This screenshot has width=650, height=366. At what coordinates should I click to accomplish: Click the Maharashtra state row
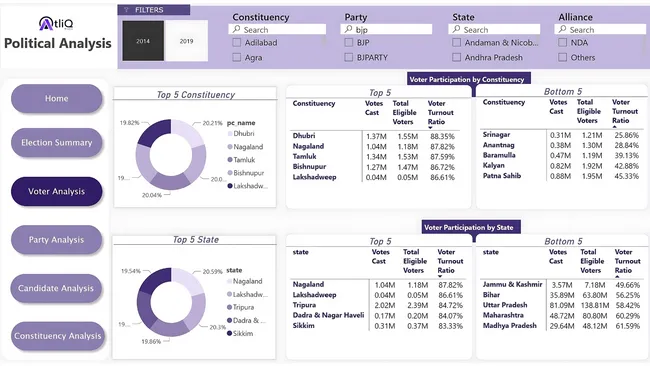561,315
